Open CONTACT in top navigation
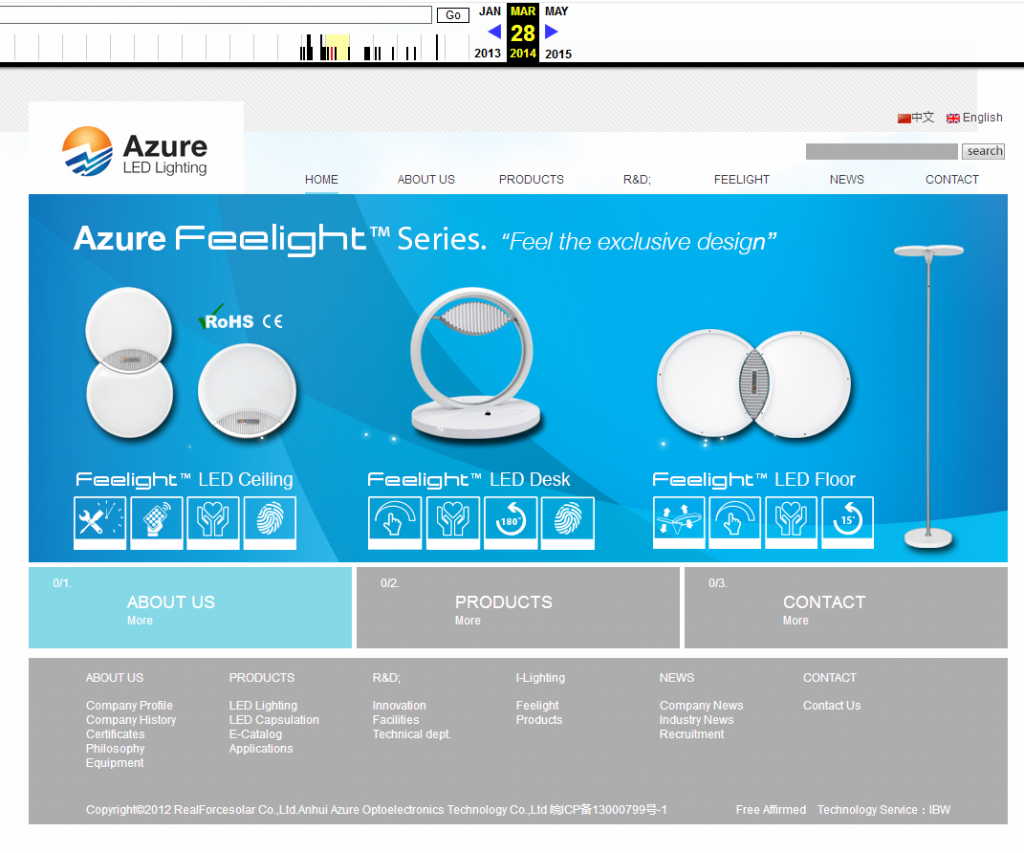Screen dimensions: 1024x853 952,180
